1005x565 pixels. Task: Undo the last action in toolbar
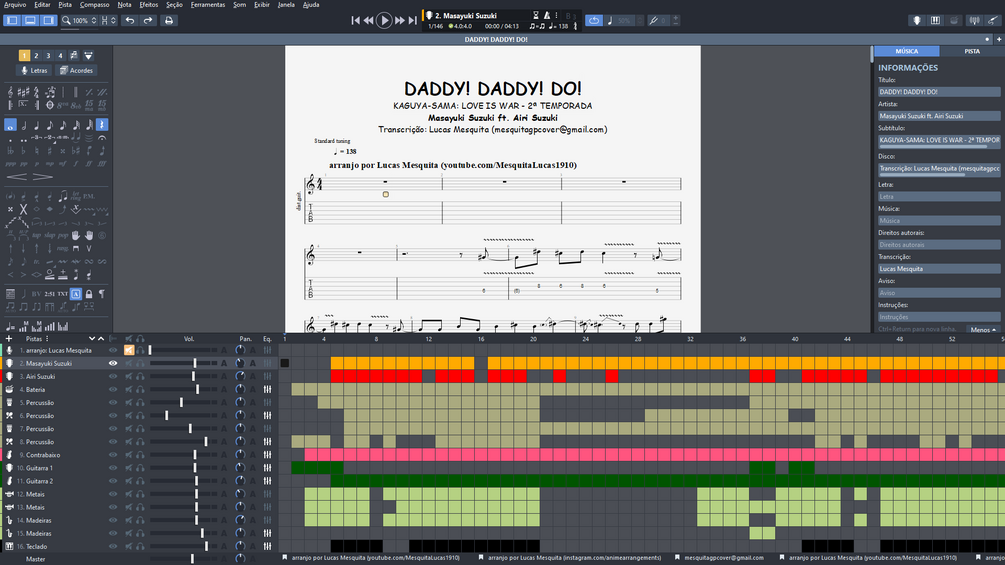[x=130, y=20]
